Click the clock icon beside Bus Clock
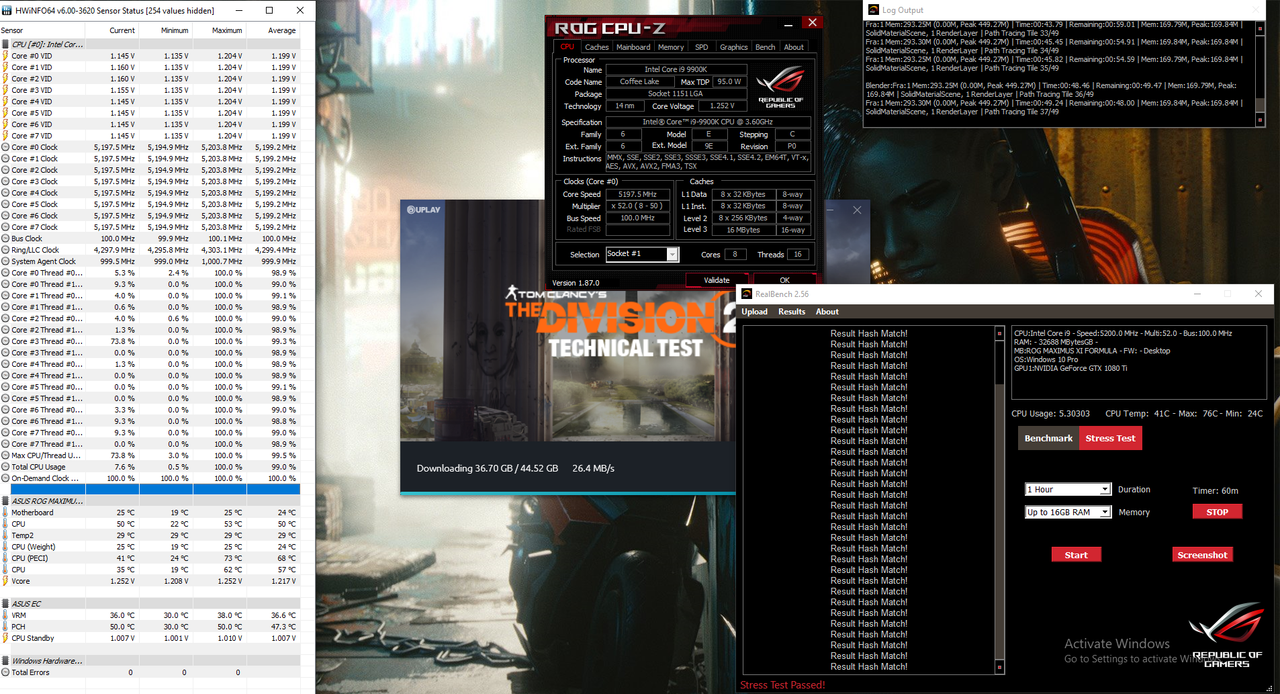Viewport: 1280px width, 694px height. (5, 239)
